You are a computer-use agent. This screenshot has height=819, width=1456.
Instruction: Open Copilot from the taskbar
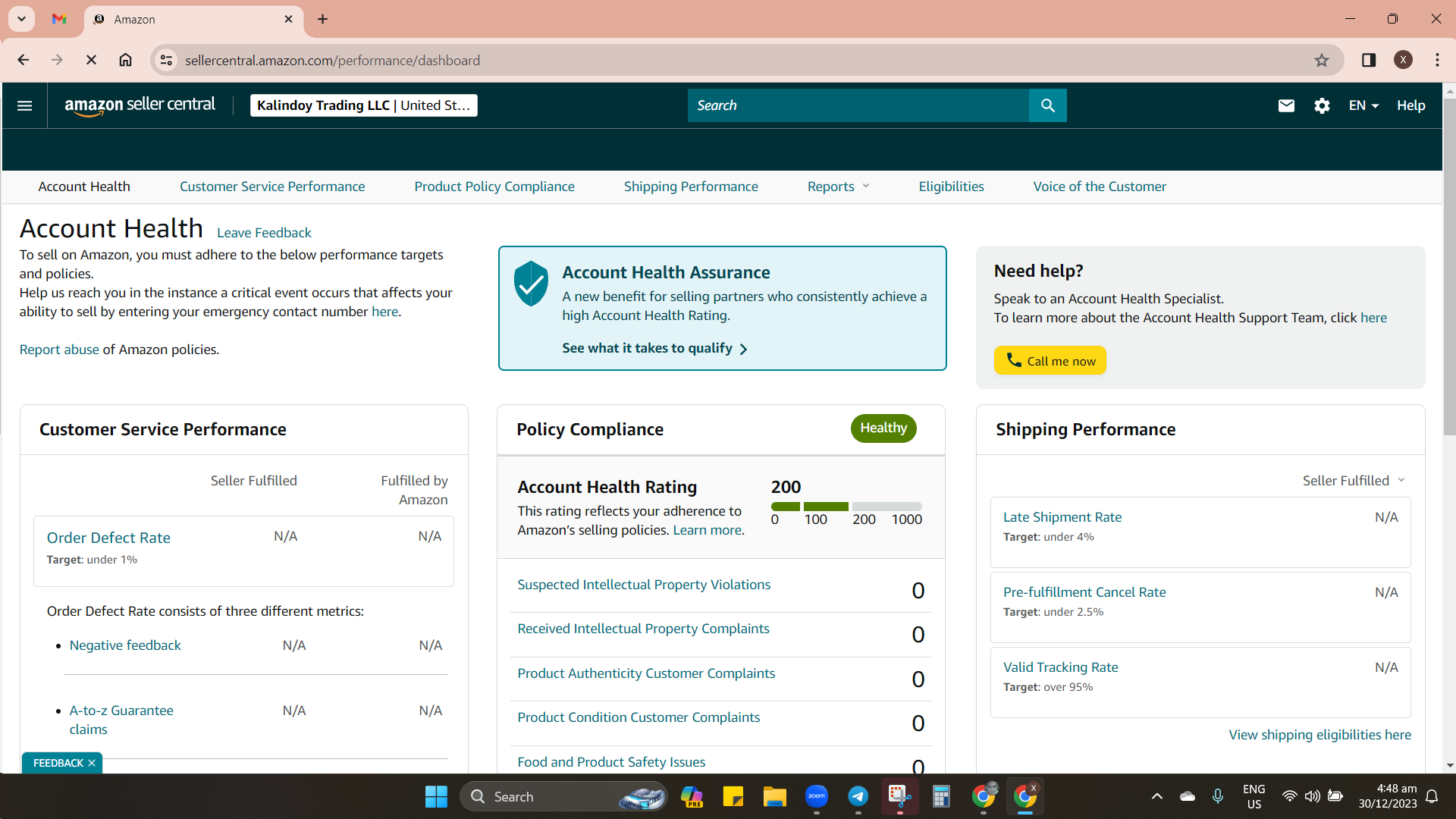pos(692,796)
